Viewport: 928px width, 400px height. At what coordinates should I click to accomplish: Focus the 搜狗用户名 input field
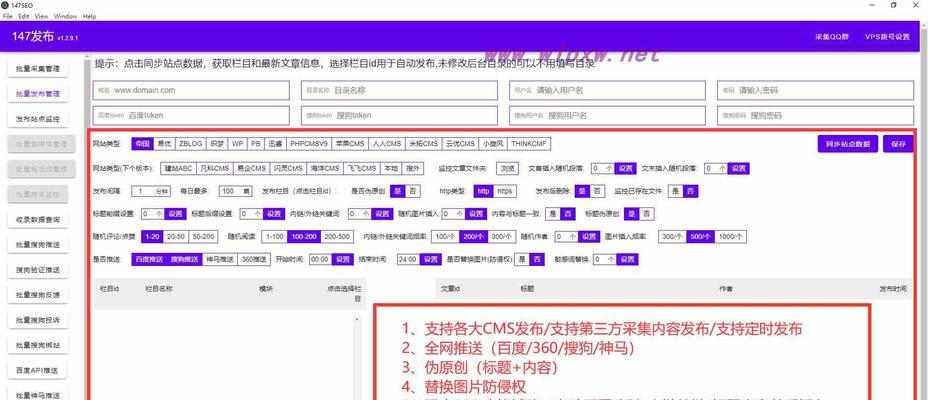(607, 115)
